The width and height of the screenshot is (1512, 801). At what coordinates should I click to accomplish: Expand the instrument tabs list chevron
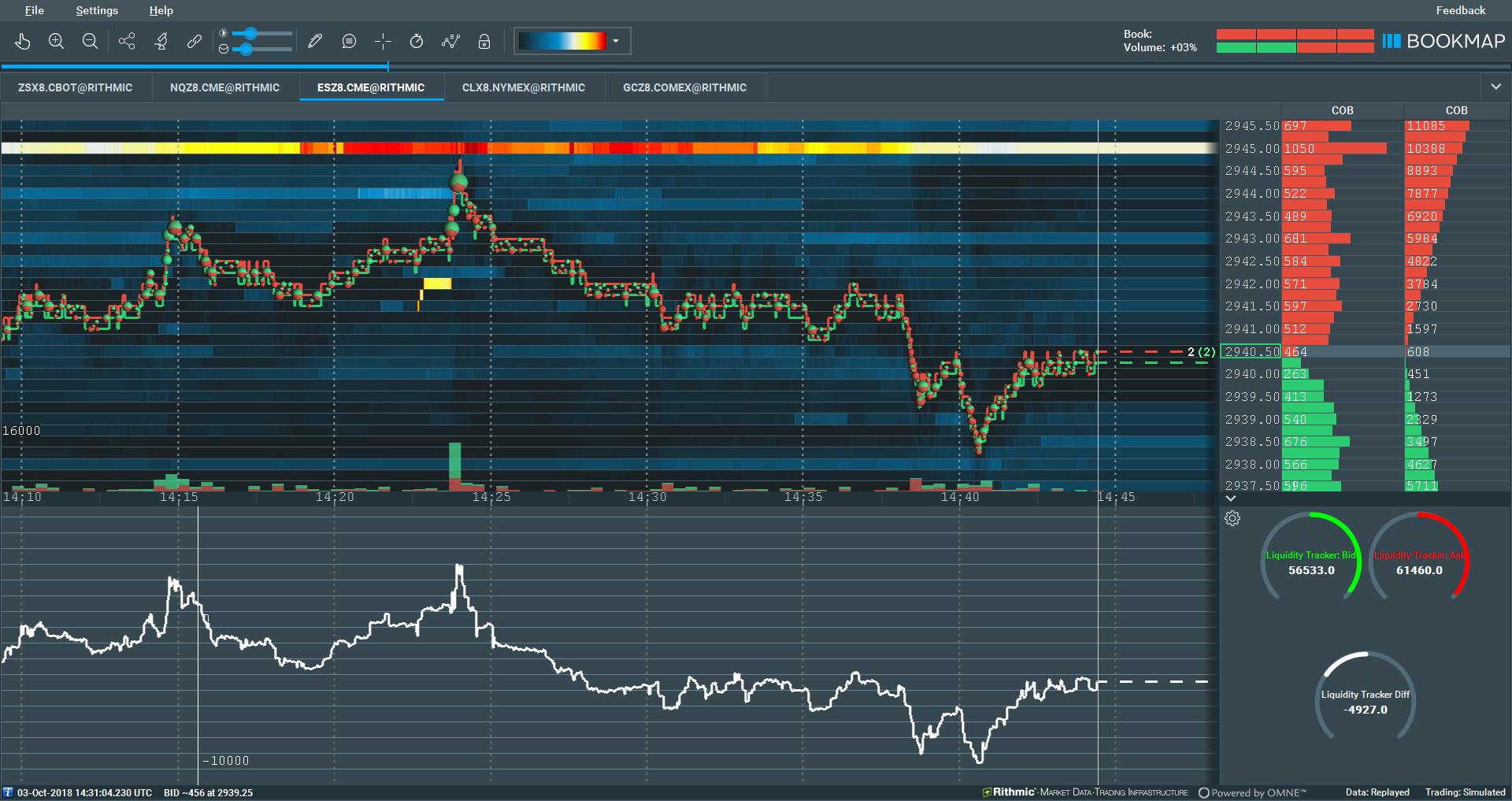click(x=1495, y=87)
